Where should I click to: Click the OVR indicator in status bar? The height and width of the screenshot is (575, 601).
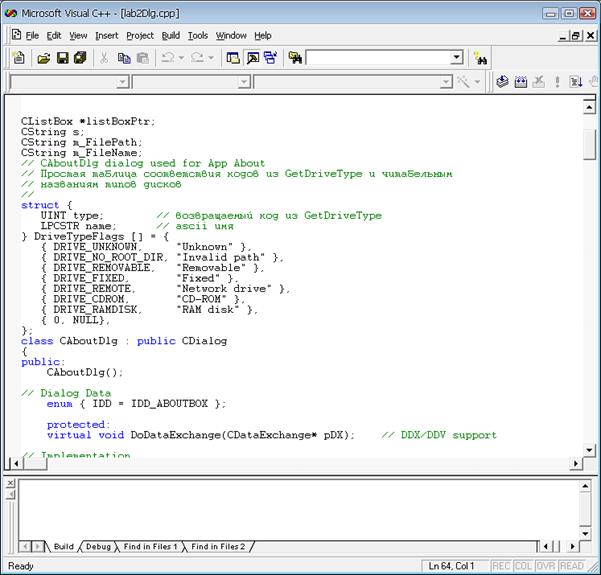(545, 566)
